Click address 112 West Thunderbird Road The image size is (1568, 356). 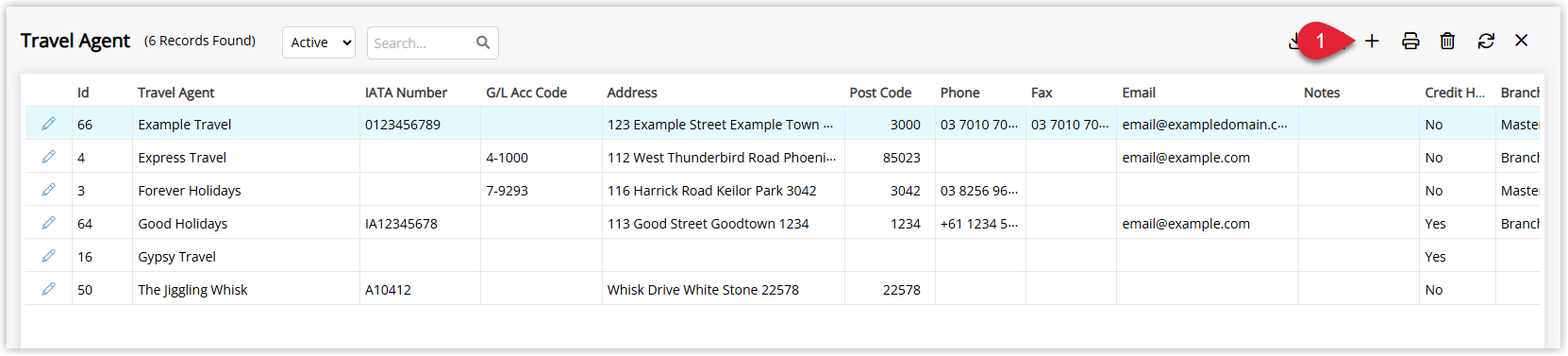pyautogui.click(x=722, y=158)
